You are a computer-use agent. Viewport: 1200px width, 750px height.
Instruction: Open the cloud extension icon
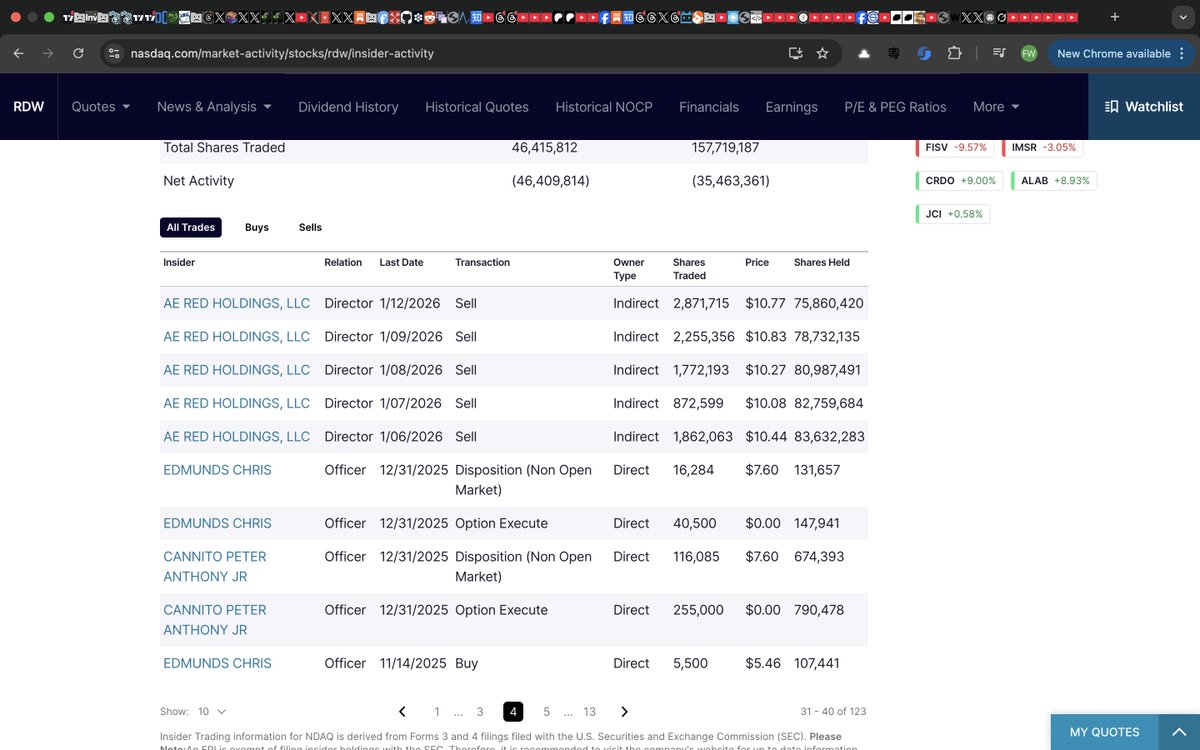point(864,53)
